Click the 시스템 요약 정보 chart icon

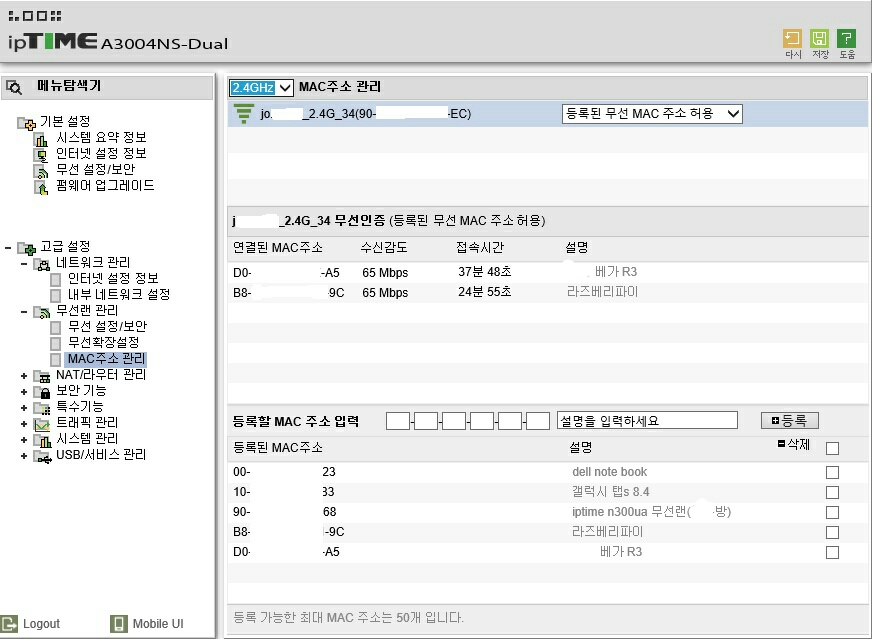[x=42, y=138]
